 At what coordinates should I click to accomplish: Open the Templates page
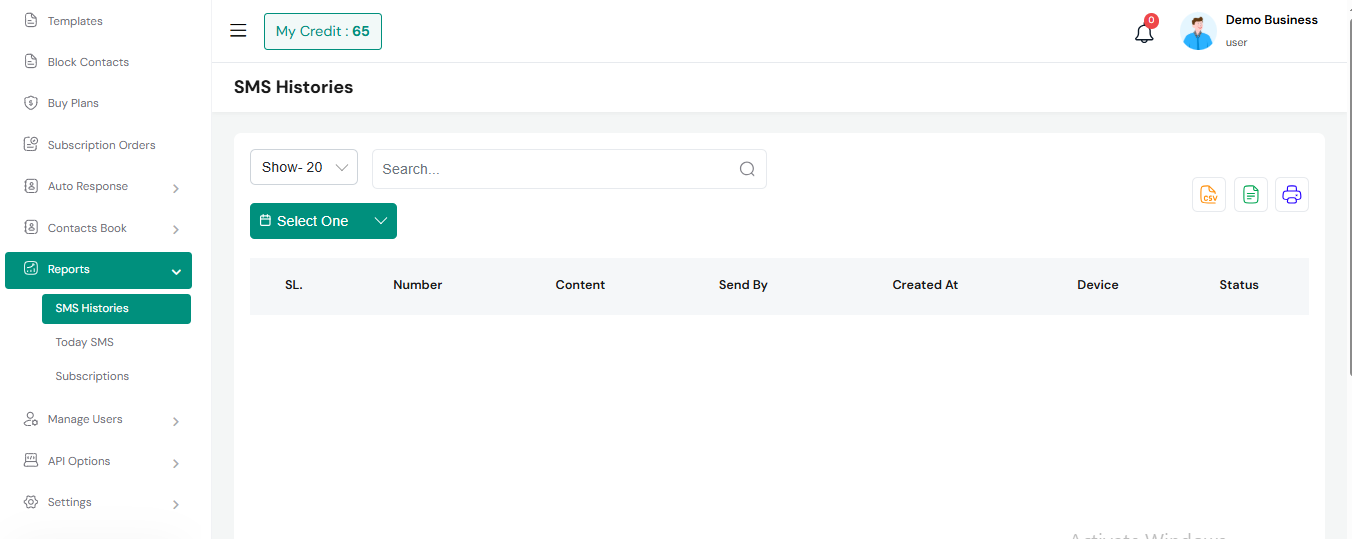point(75,21)
